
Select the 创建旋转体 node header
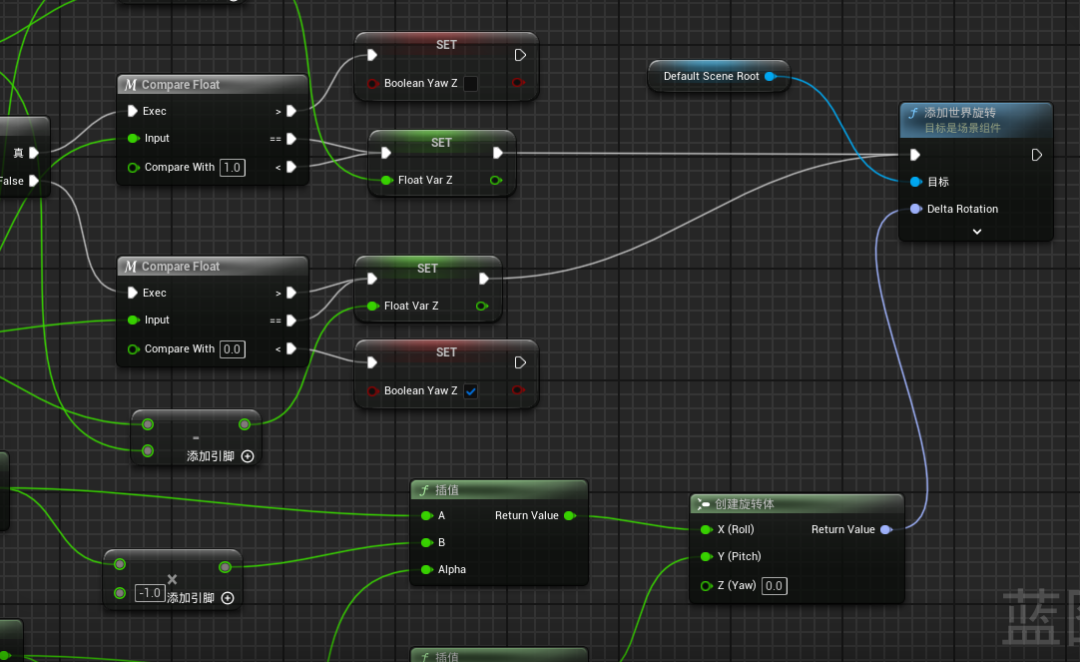coord(796,504)
